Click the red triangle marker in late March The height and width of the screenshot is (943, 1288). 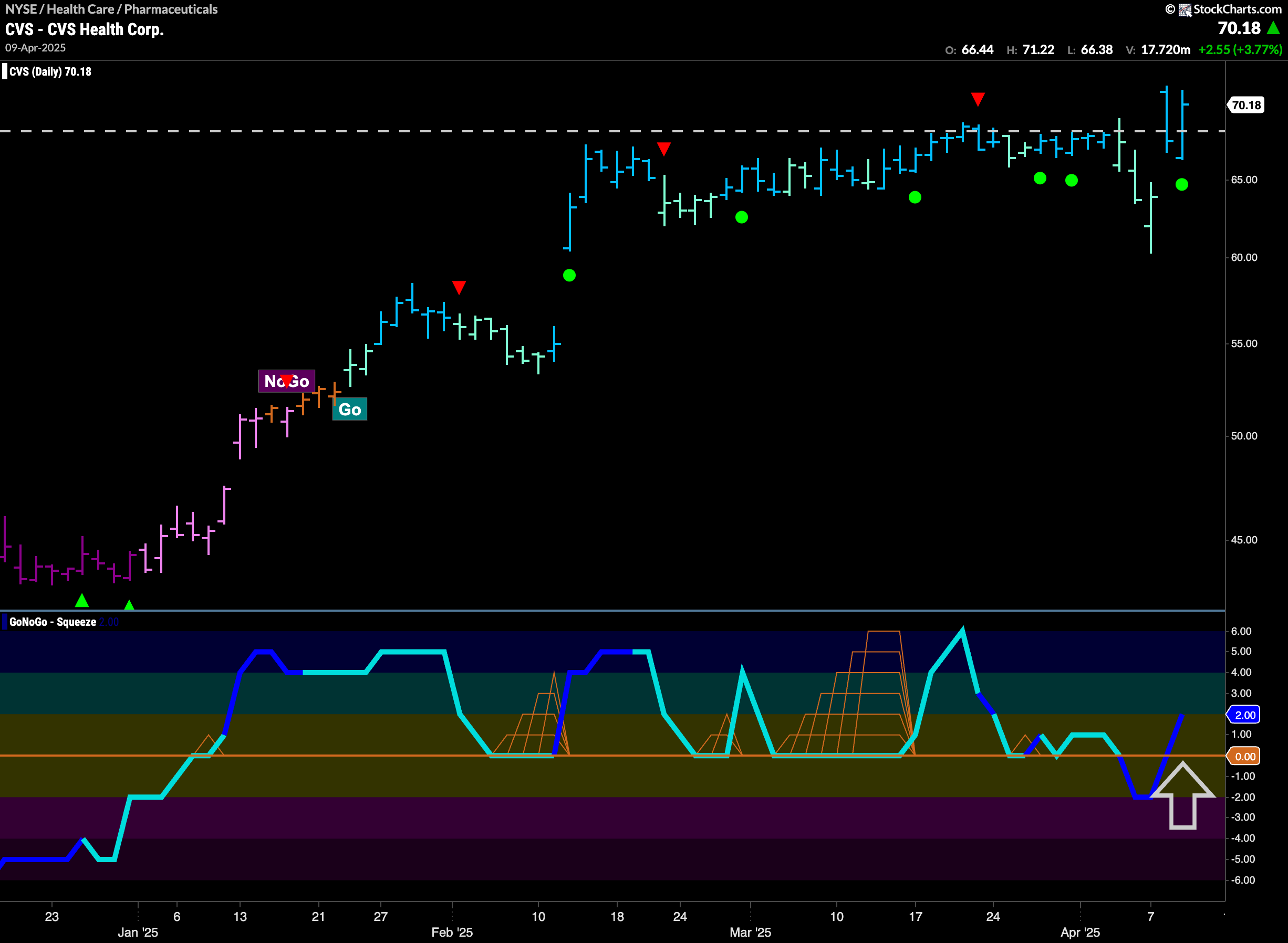(978, 99)
